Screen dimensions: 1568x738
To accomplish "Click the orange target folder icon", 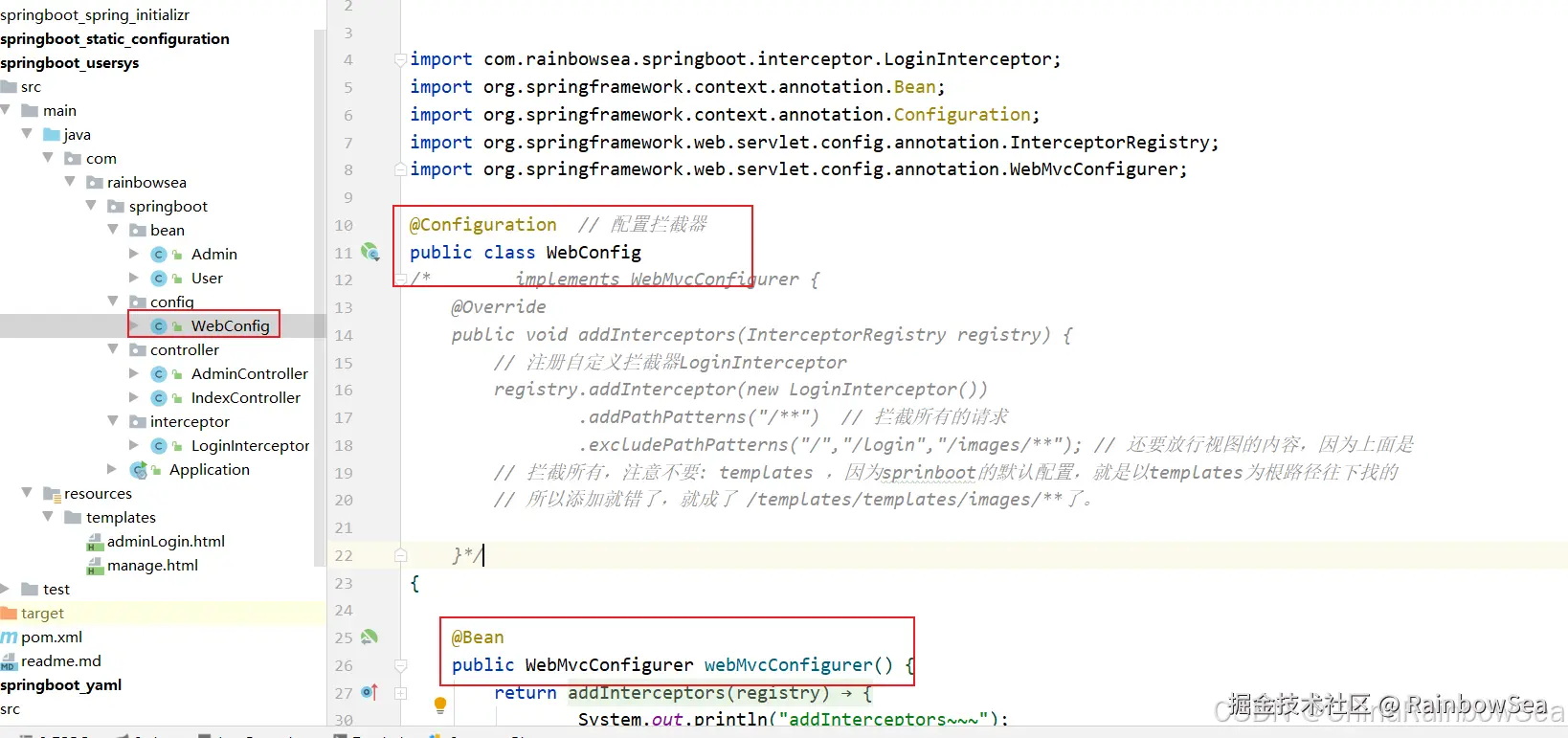I will (10, 614).
